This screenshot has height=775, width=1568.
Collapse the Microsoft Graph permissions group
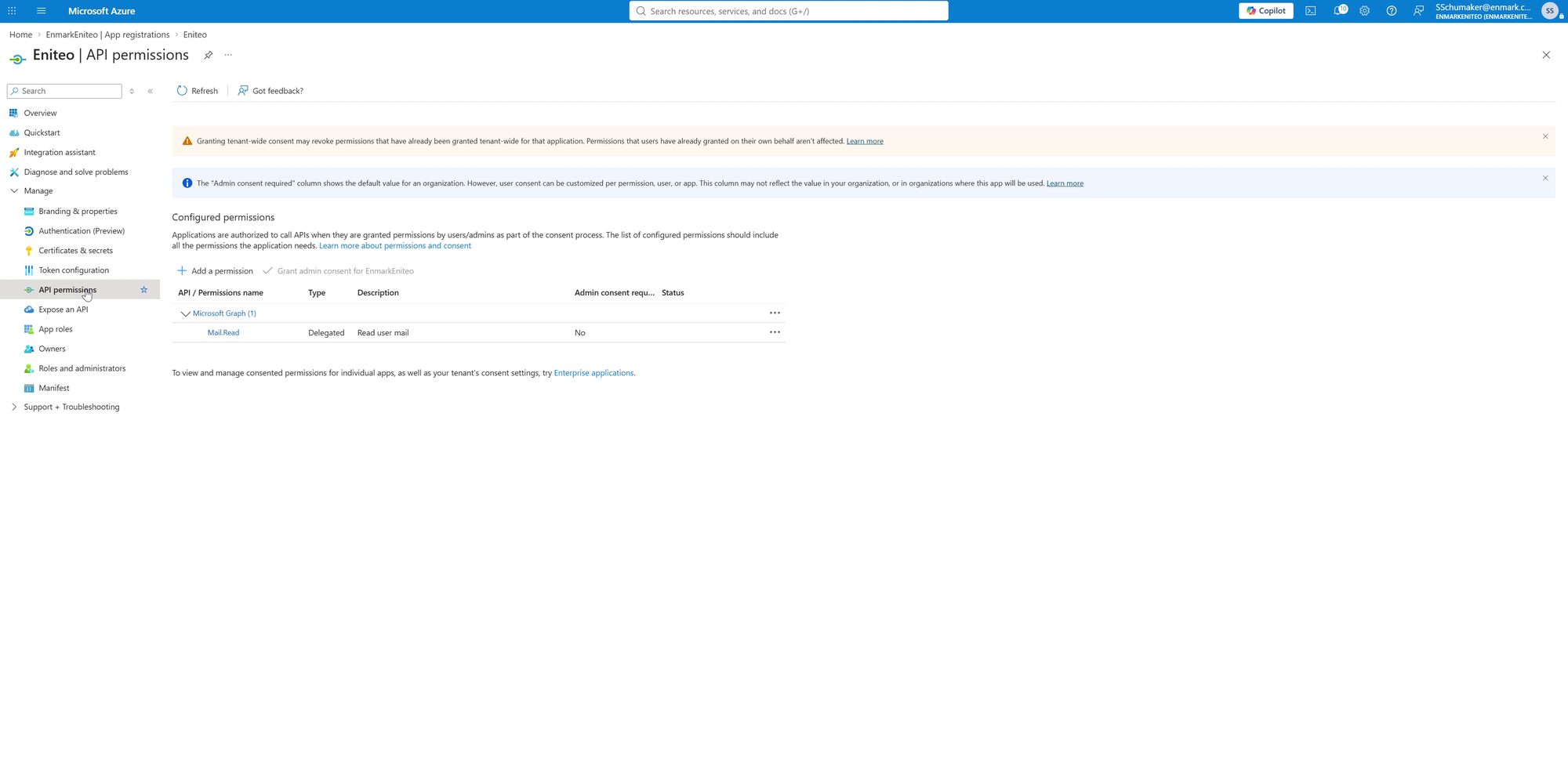click(185, 313)
